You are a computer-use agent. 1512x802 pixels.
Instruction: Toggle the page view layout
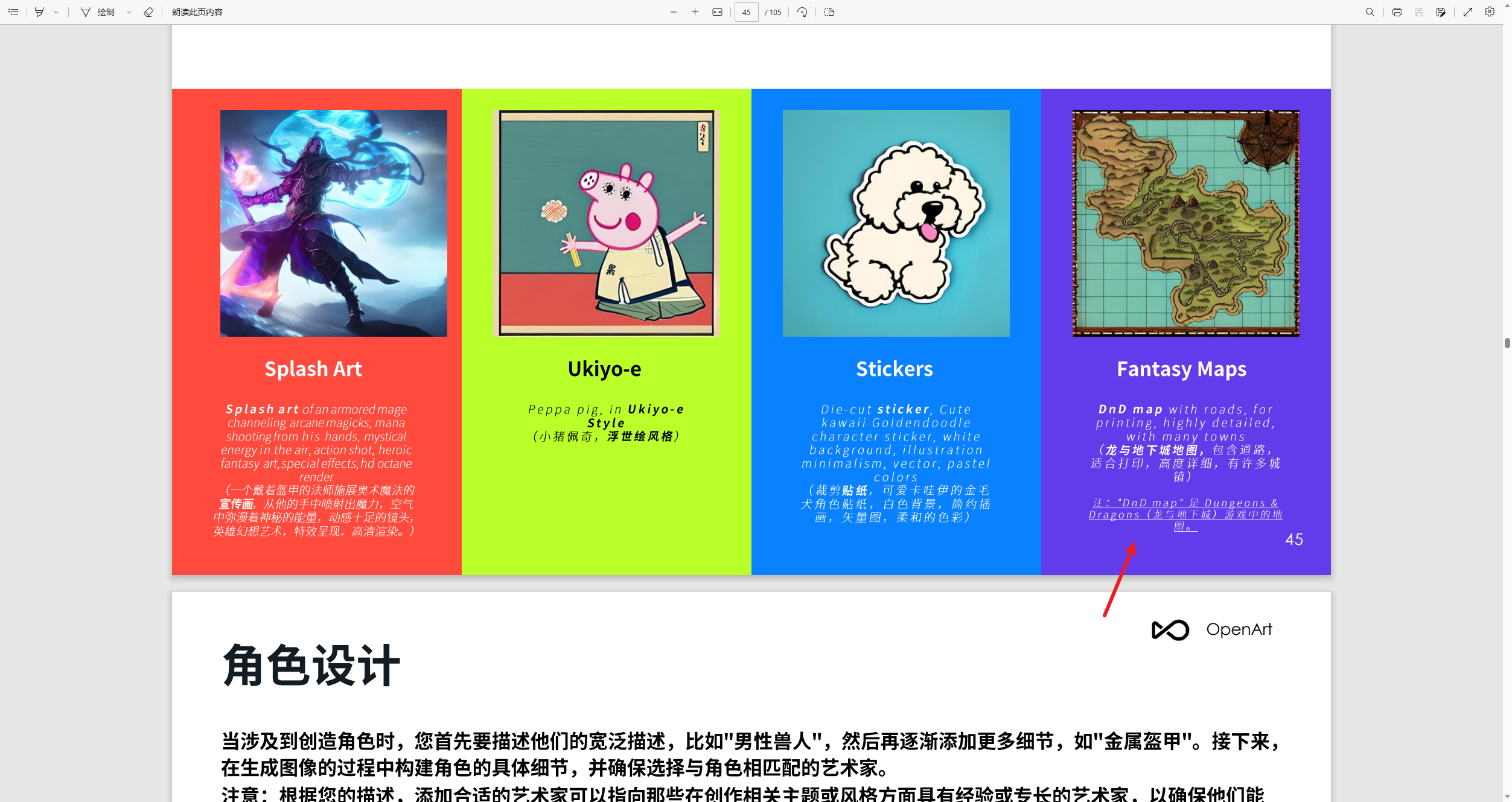point(829,12)
